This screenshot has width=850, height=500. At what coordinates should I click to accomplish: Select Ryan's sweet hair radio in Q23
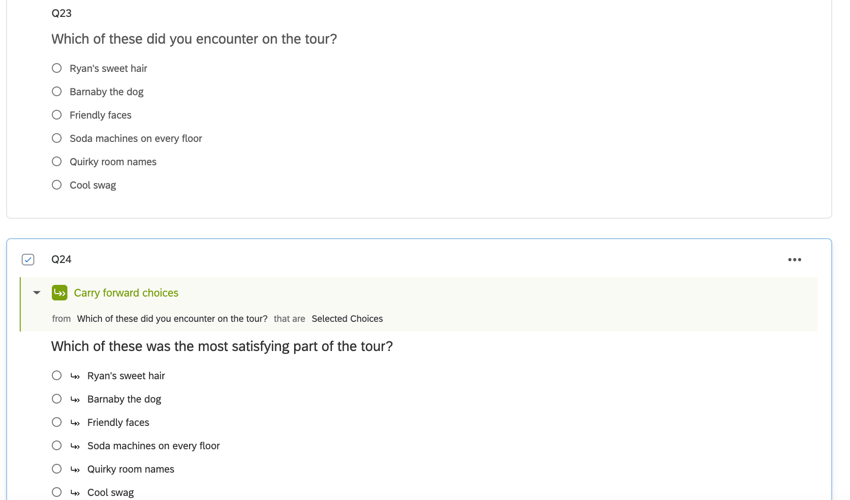tap(57, 68)
